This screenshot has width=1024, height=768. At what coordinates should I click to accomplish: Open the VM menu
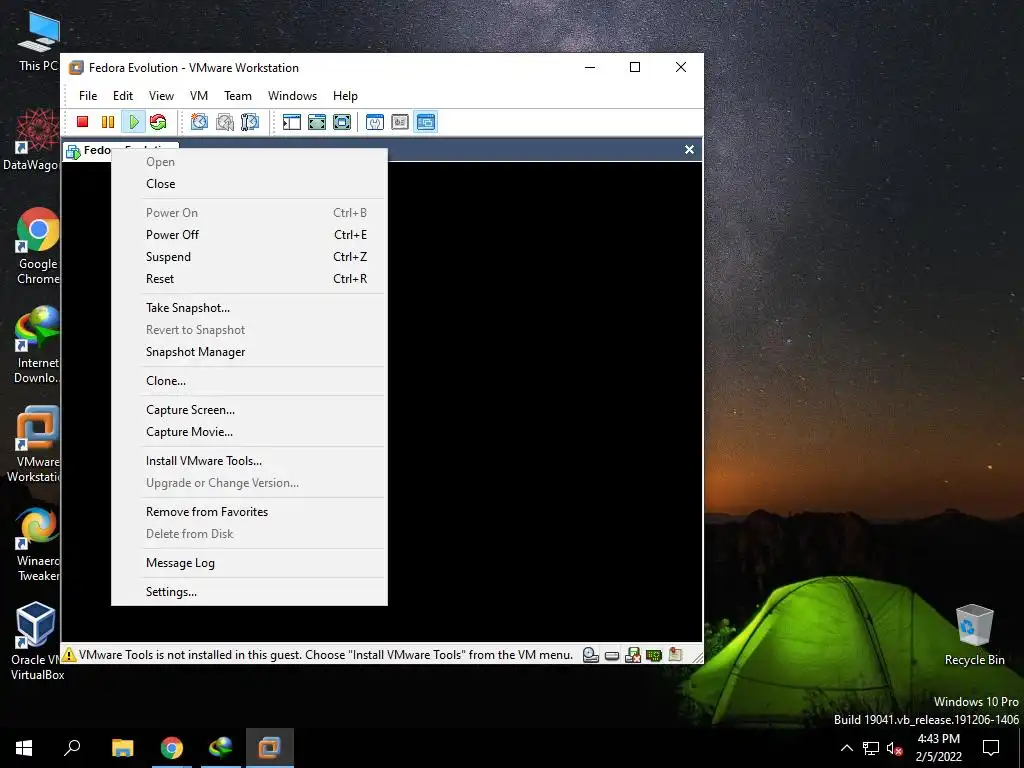[x=199, y=96]
